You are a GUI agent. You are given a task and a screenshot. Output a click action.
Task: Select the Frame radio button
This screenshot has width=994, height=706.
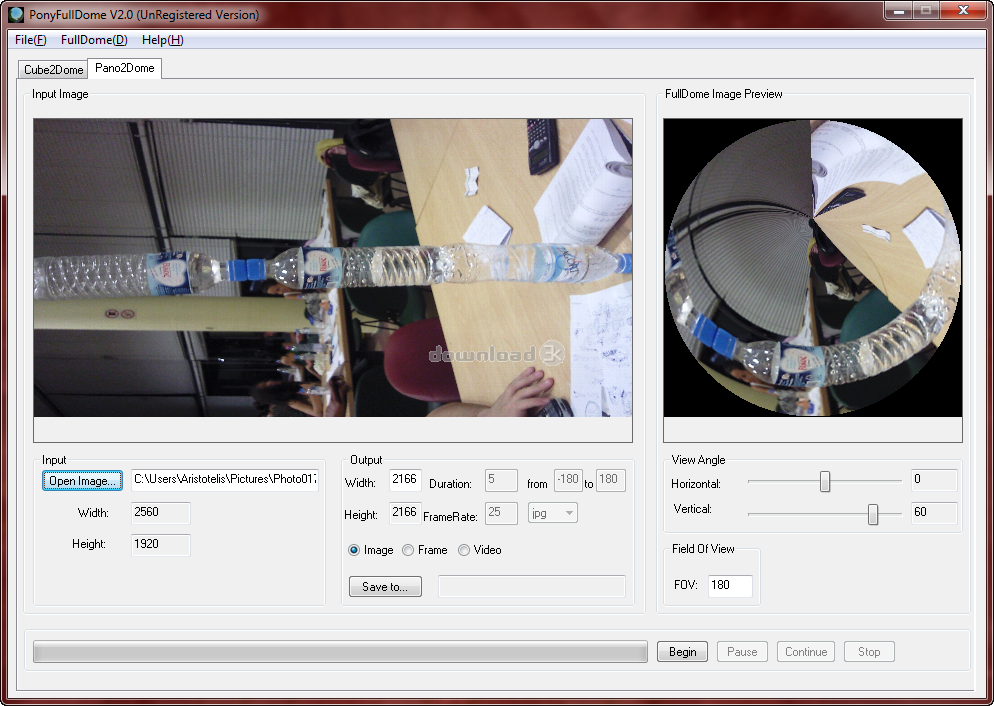click(x=408, y=550)
